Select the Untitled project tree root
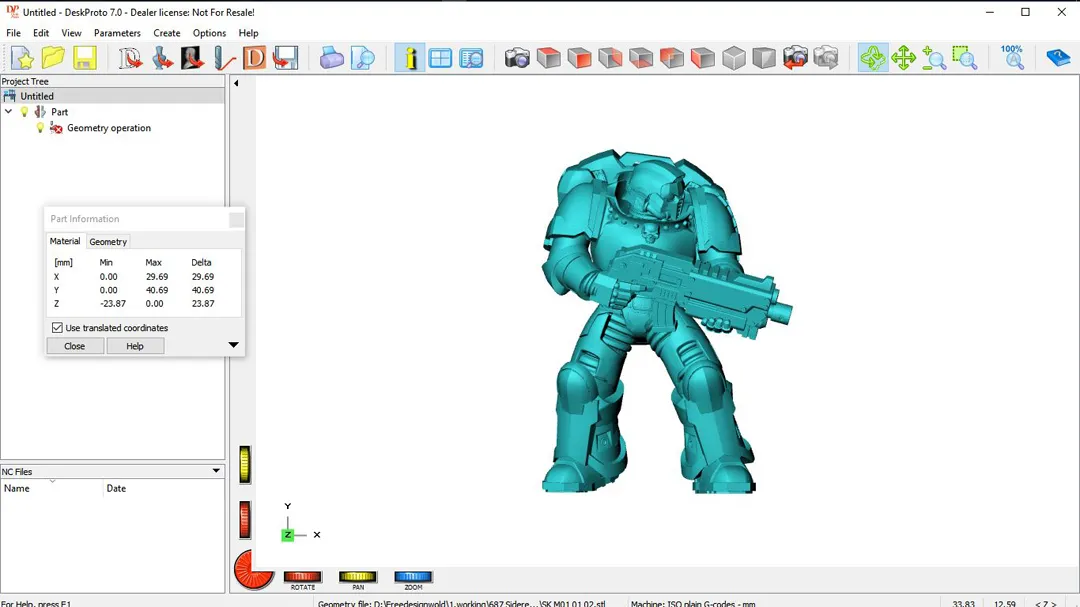Viewport: 1080px width, 607px height. (x=37, y=96)
